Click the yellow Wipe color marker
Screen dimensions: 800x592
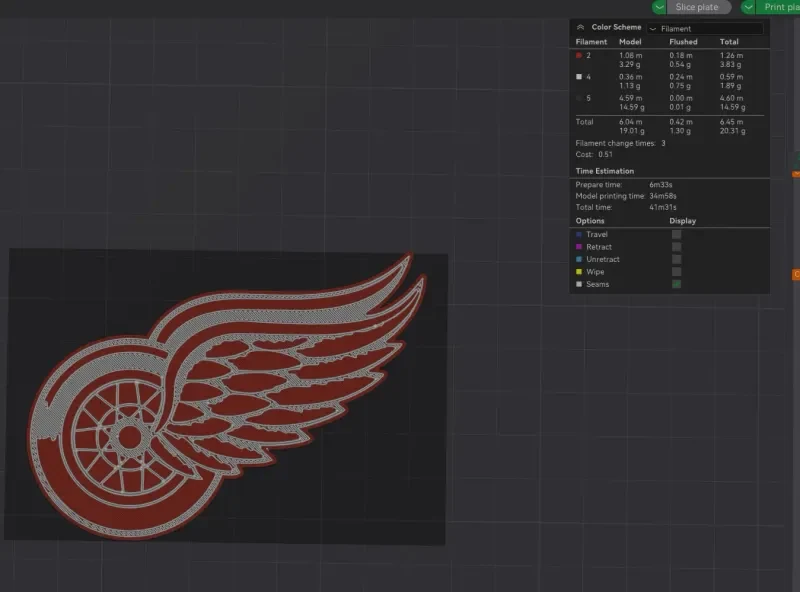click(579, 272)
